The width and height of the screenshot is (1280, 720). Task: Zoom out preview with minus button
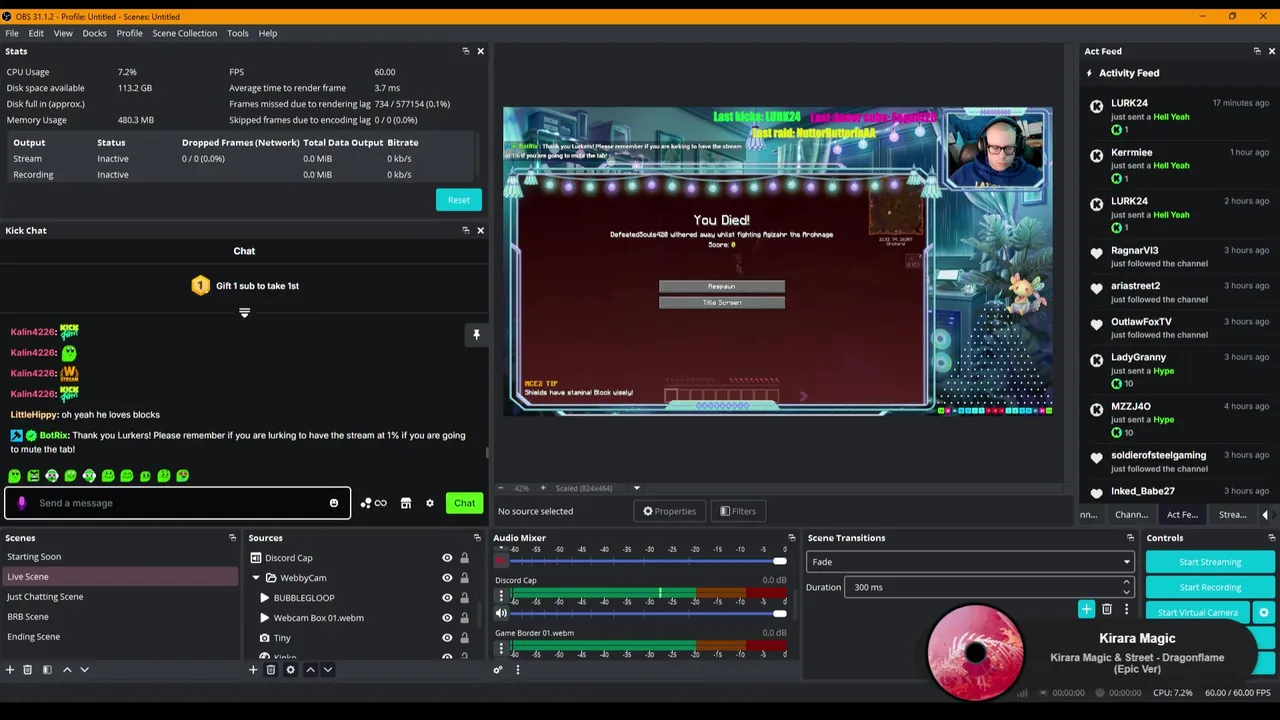(x=500, y=488)
